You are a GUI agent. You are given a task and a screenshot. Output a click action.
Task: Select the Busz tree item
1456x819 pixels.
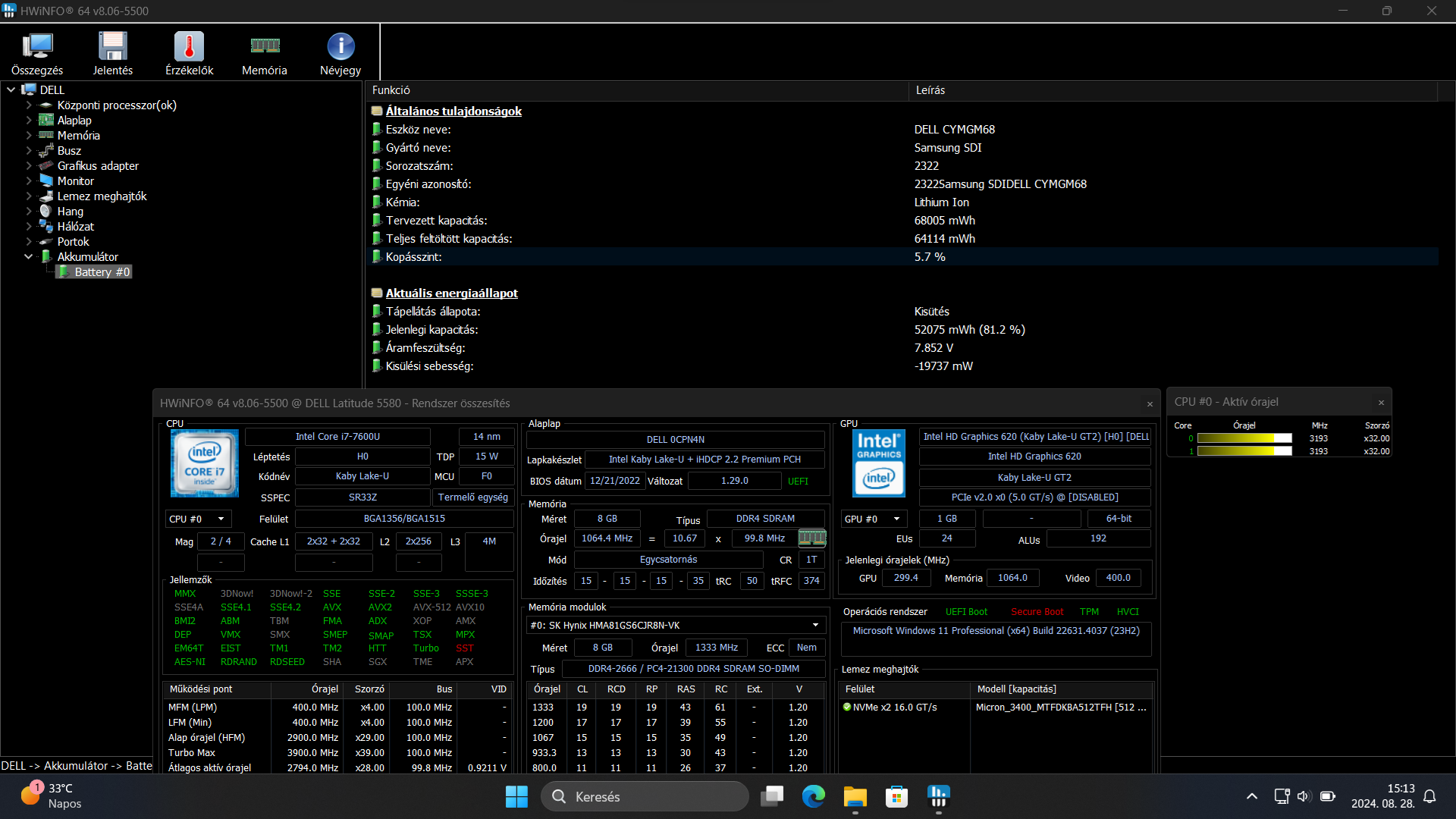[69, 150]
